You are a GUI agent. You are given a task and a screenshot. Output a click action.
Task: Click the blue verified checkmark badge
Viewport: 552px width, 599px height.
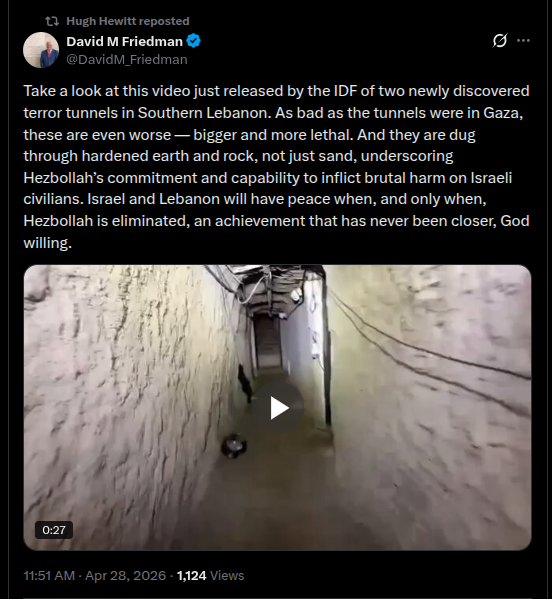pyautogui.click(x=194, y=41)
